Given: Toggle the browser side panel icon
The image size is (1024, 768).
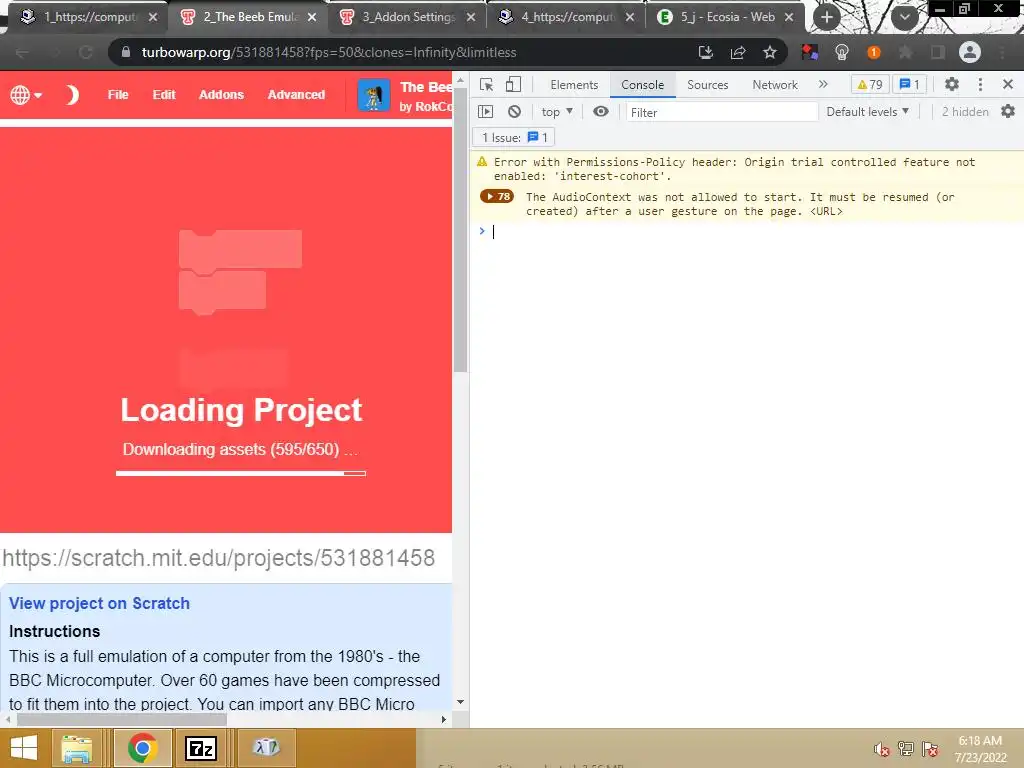Looking at the screenshot, I should click(937, 52).
